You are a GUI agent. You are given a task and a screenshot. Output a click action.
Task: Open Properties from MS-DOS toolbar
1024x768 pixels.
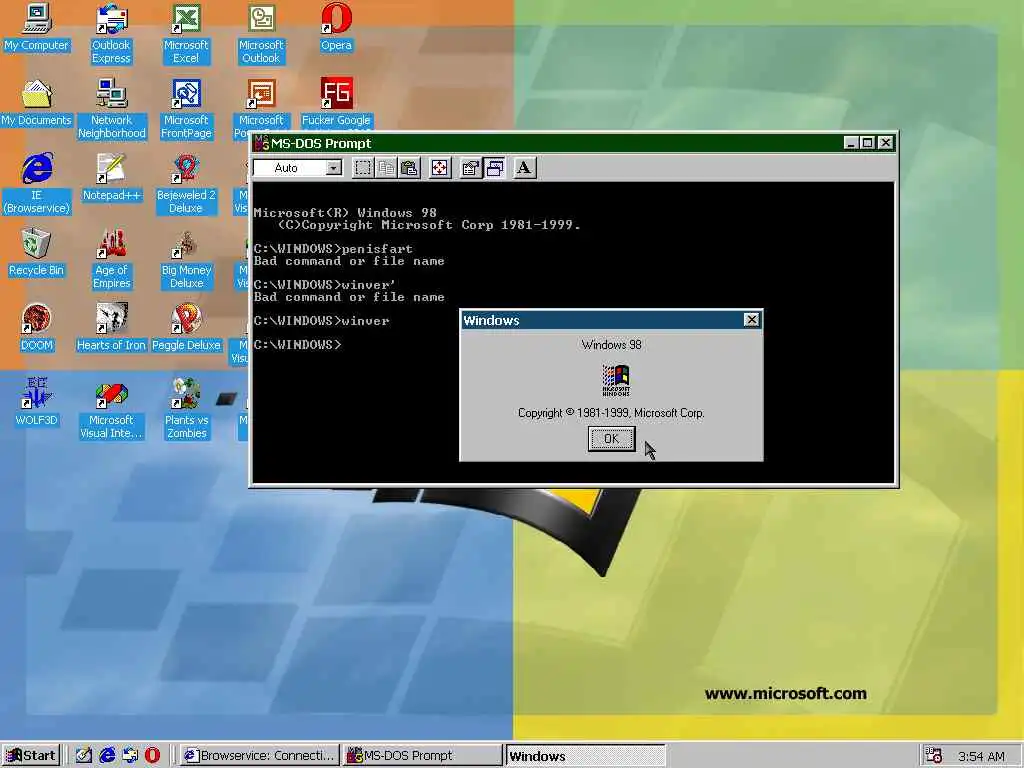click(470, 168)
